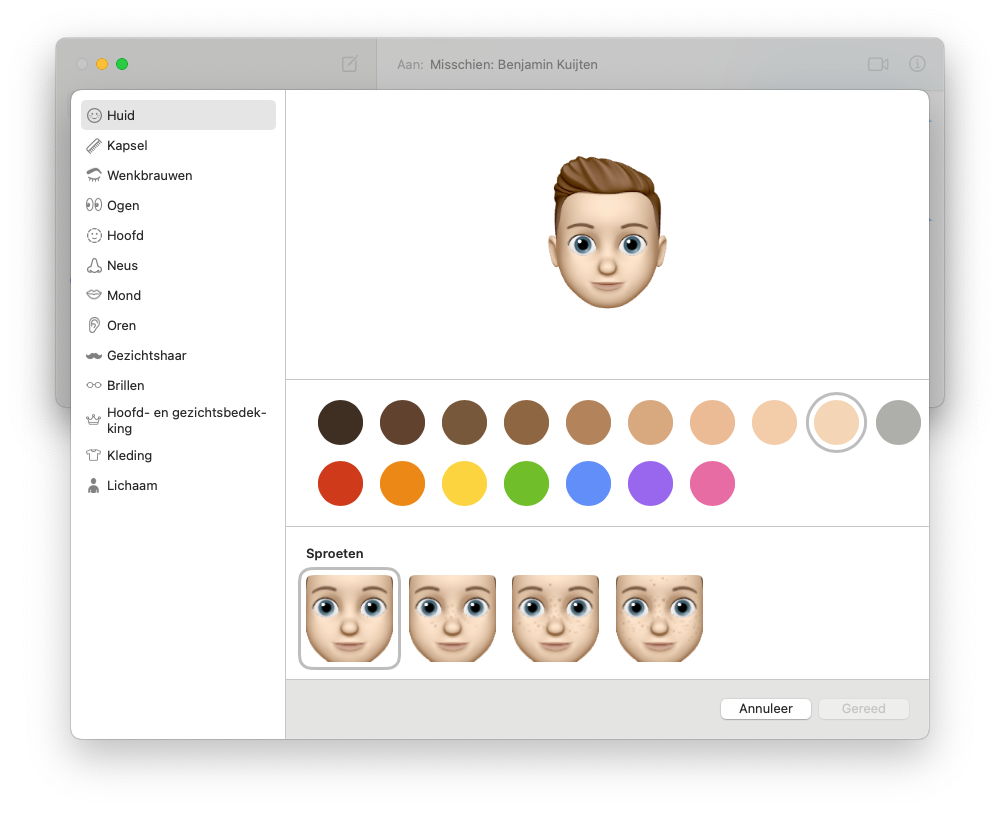1000x813 pixels.
Task: Click the yellow minimize window button
Action: 102,64
